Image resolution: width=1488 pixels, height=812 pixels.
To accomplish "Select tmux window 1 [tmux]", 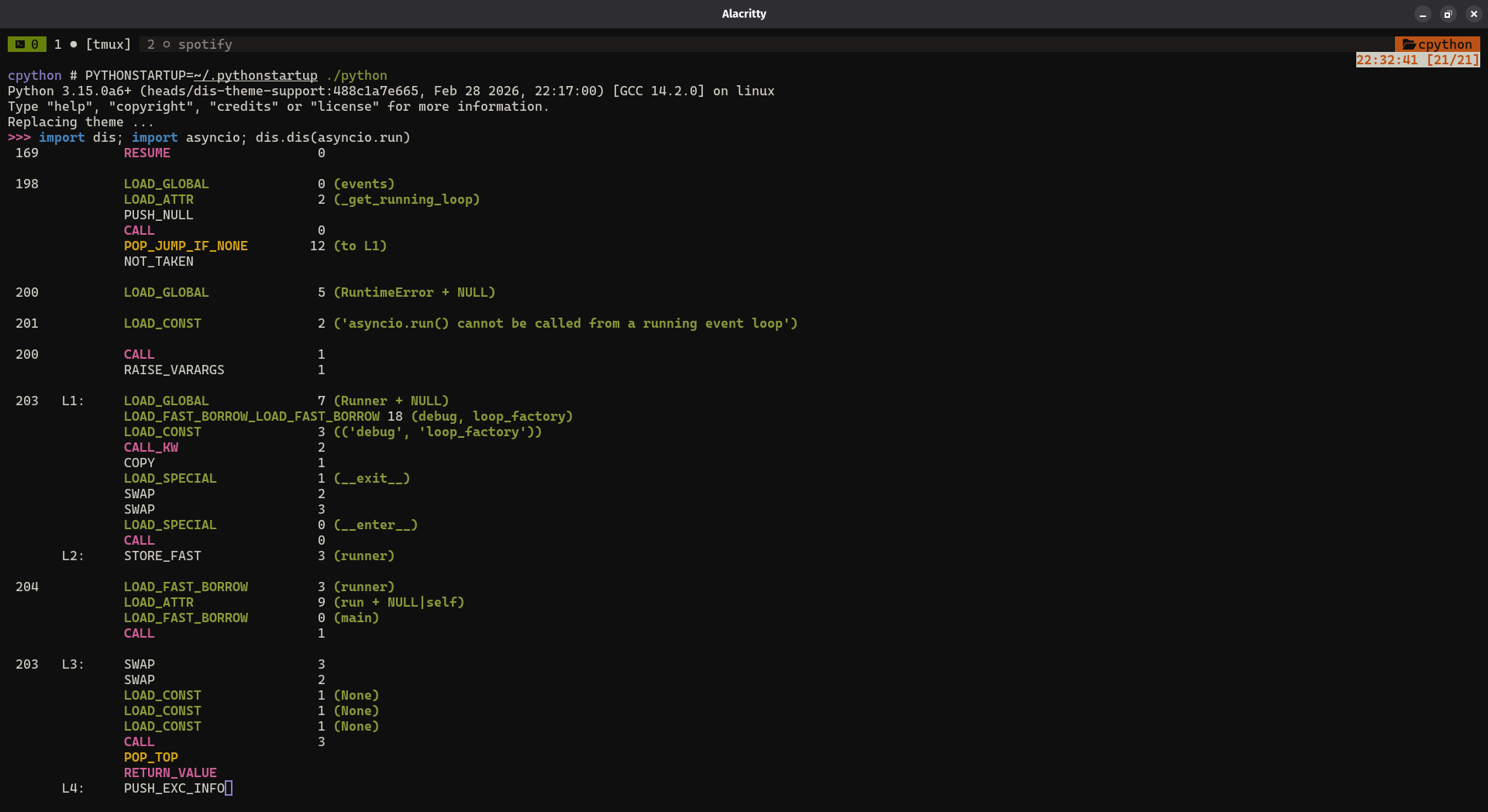I will [92, 44].
